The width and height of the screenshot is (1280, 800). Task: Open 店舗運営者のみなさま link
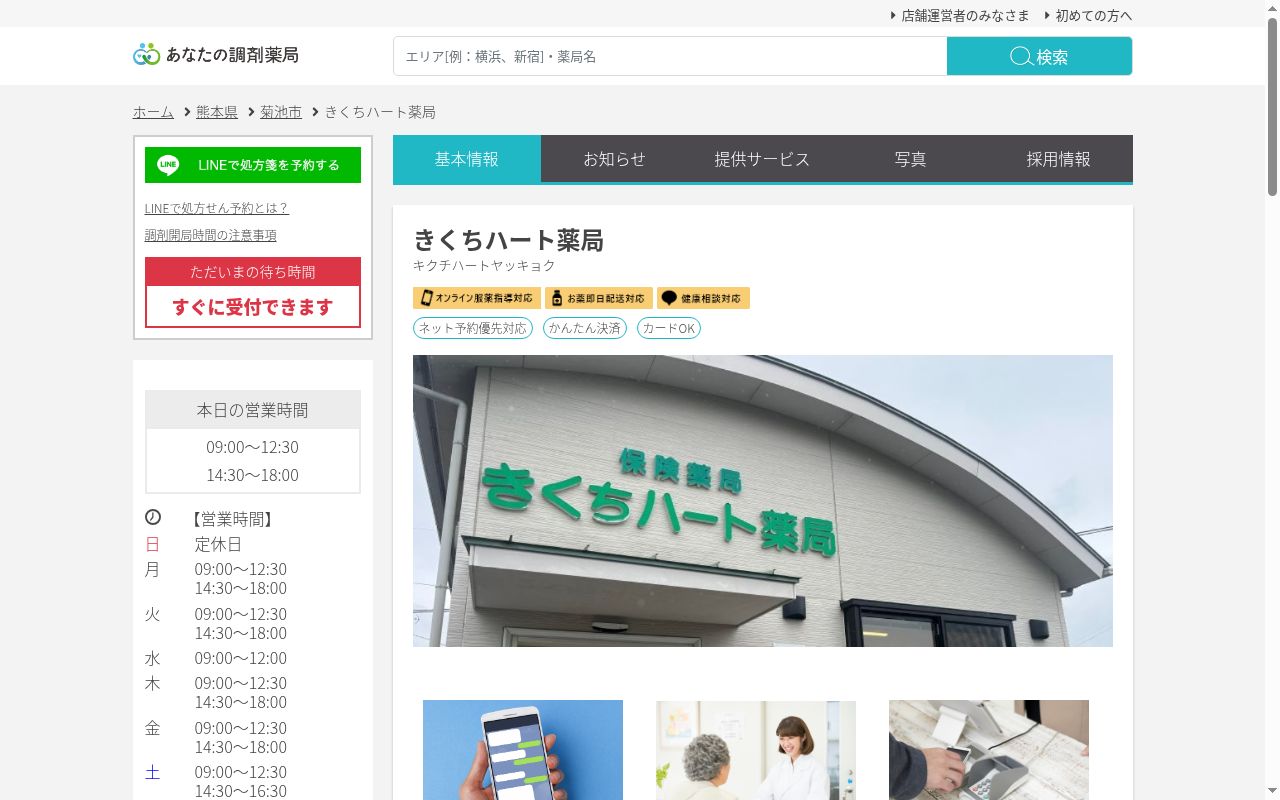pyautogui.click(x=965, y=15)
